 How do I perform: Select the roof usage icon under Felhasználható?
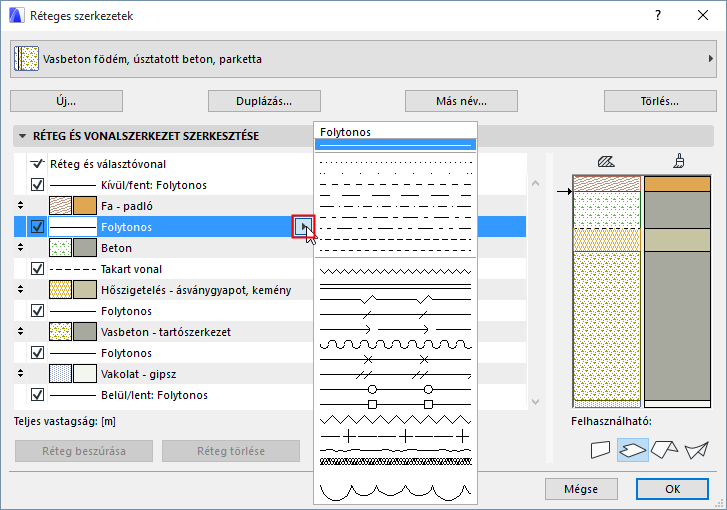tap(664, 449)
